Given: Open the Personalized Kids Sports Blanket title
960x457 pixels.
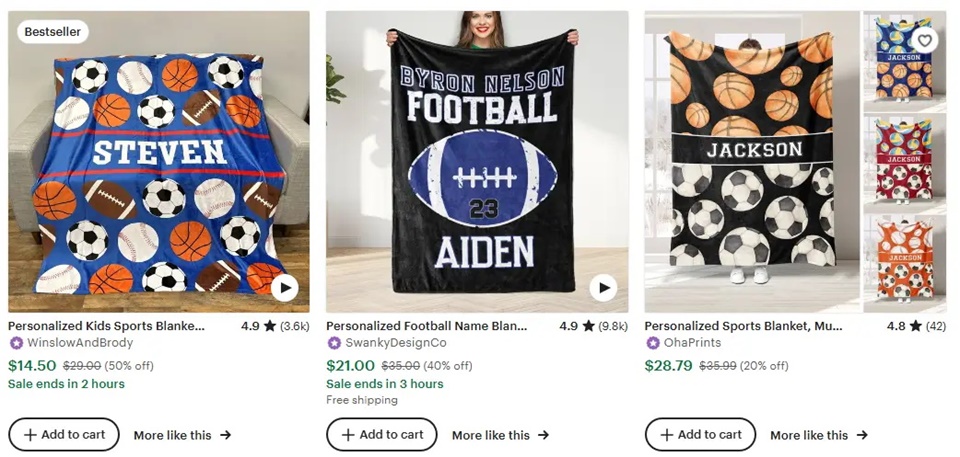Looking at the screenshot, I should [106, 326].
